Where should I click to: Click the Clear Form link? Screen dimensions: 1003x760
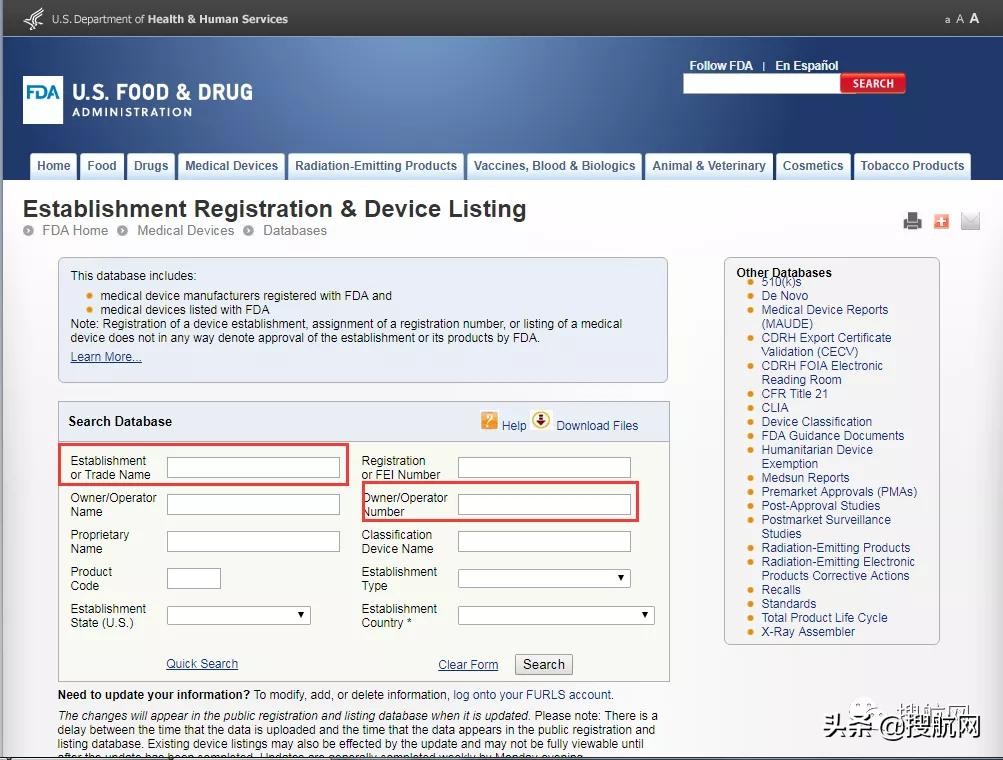click(x=468, y=665)
